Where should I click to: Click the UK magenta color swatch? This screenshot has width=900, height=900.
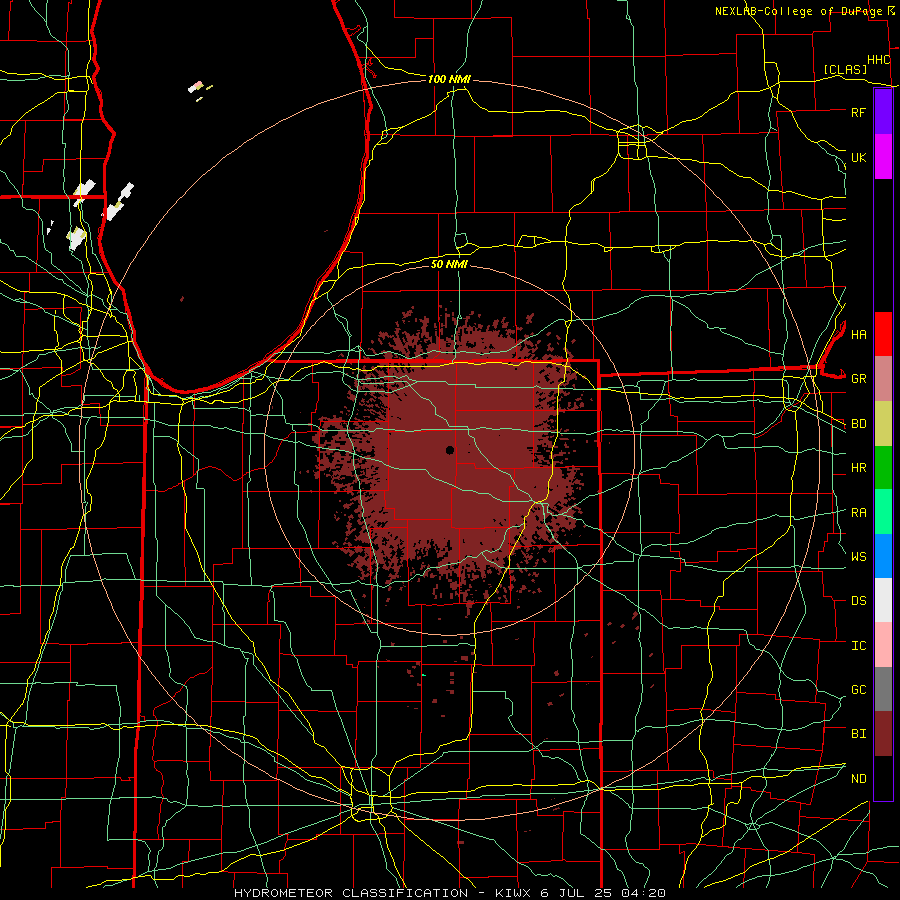click(x=883, y=157)
